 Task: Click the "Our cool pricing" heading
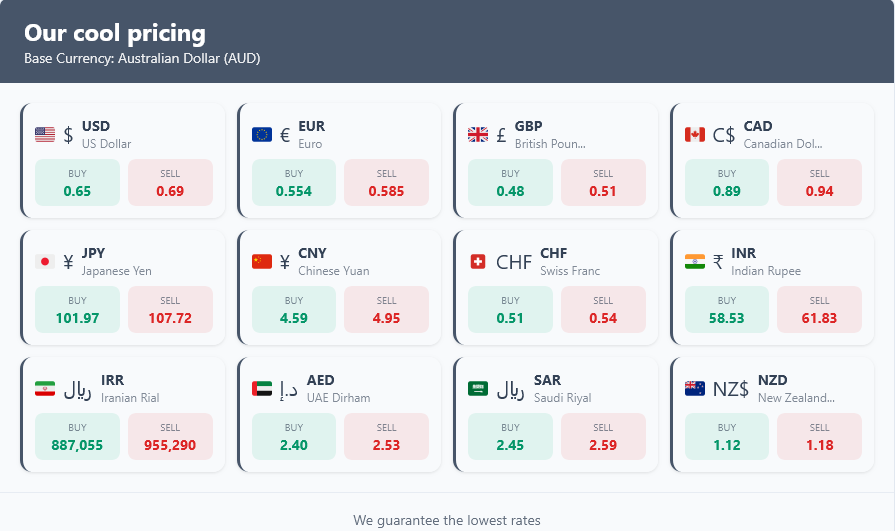click(115, 33)
